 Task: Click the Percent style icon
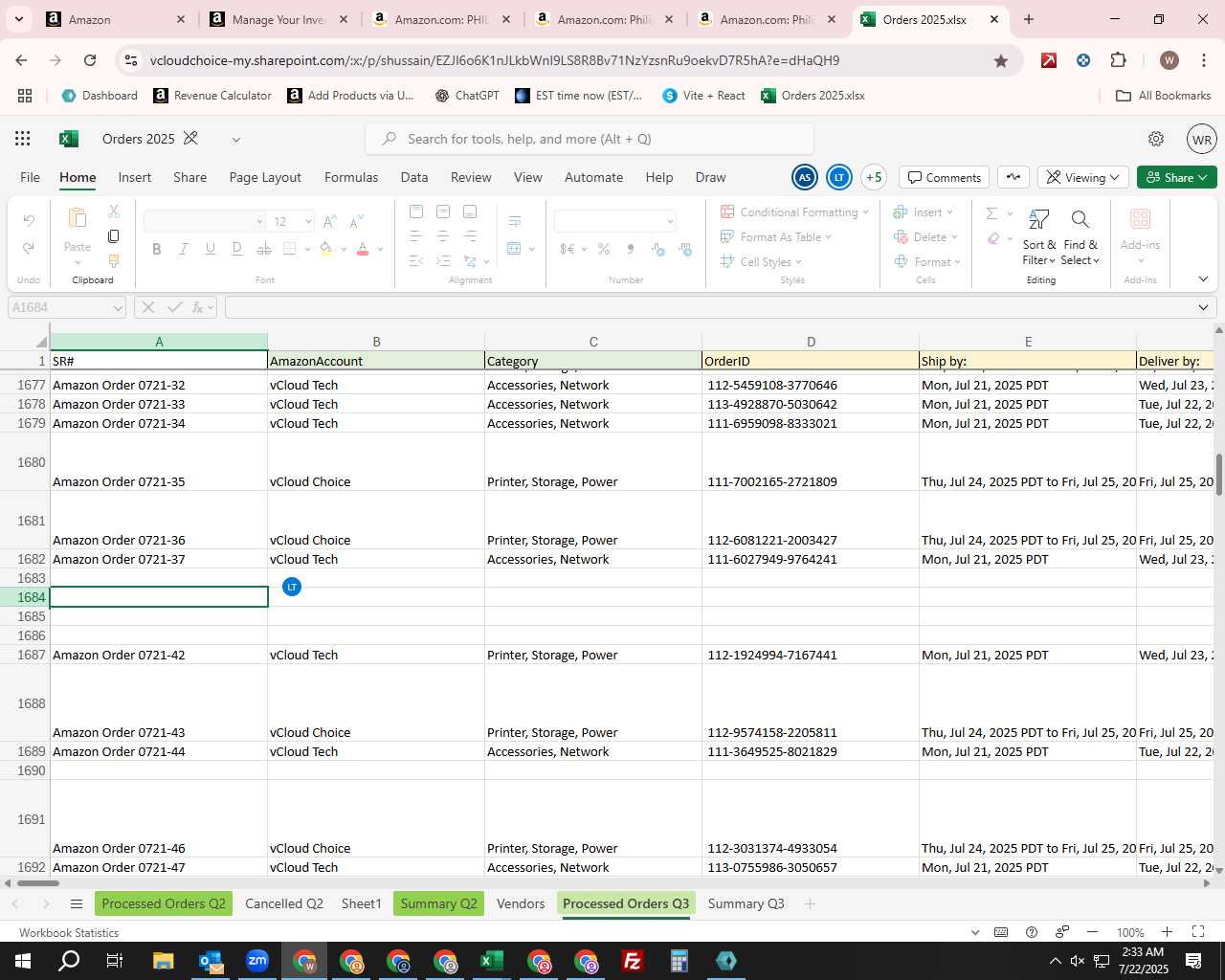[x=604, y=249]
